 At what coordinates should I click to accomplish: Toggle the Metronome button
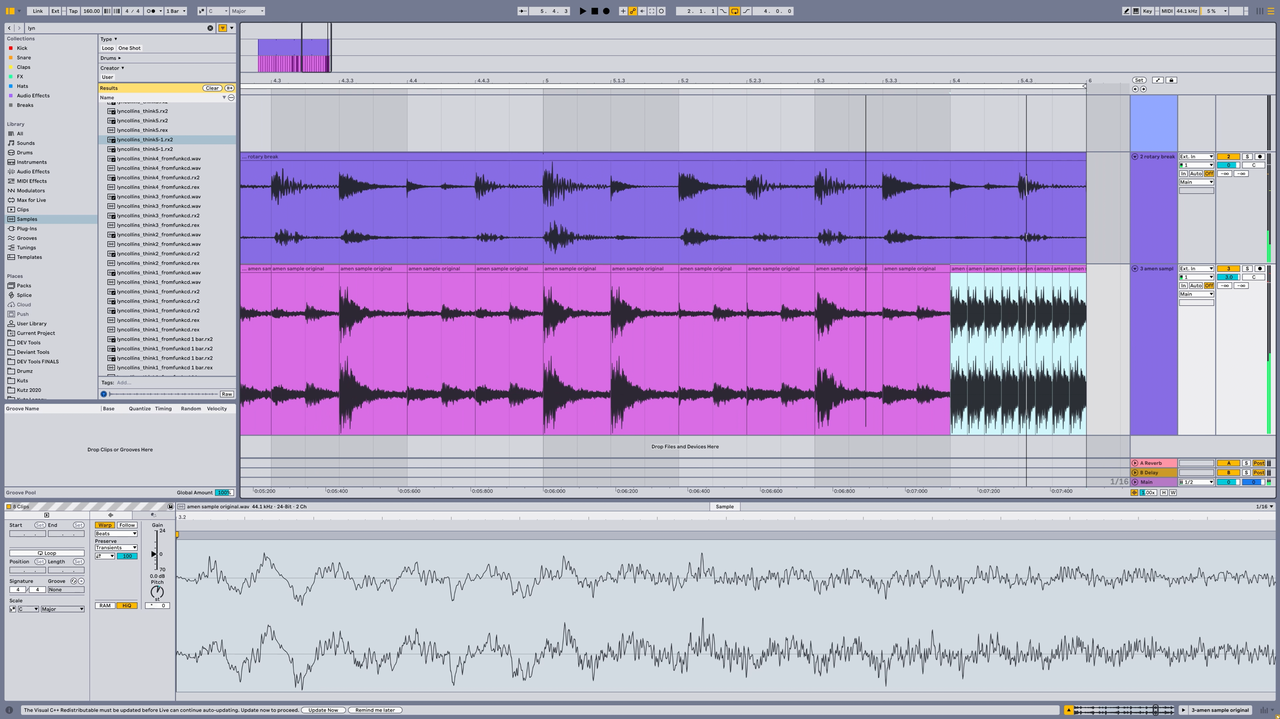(x=152, y=11)
